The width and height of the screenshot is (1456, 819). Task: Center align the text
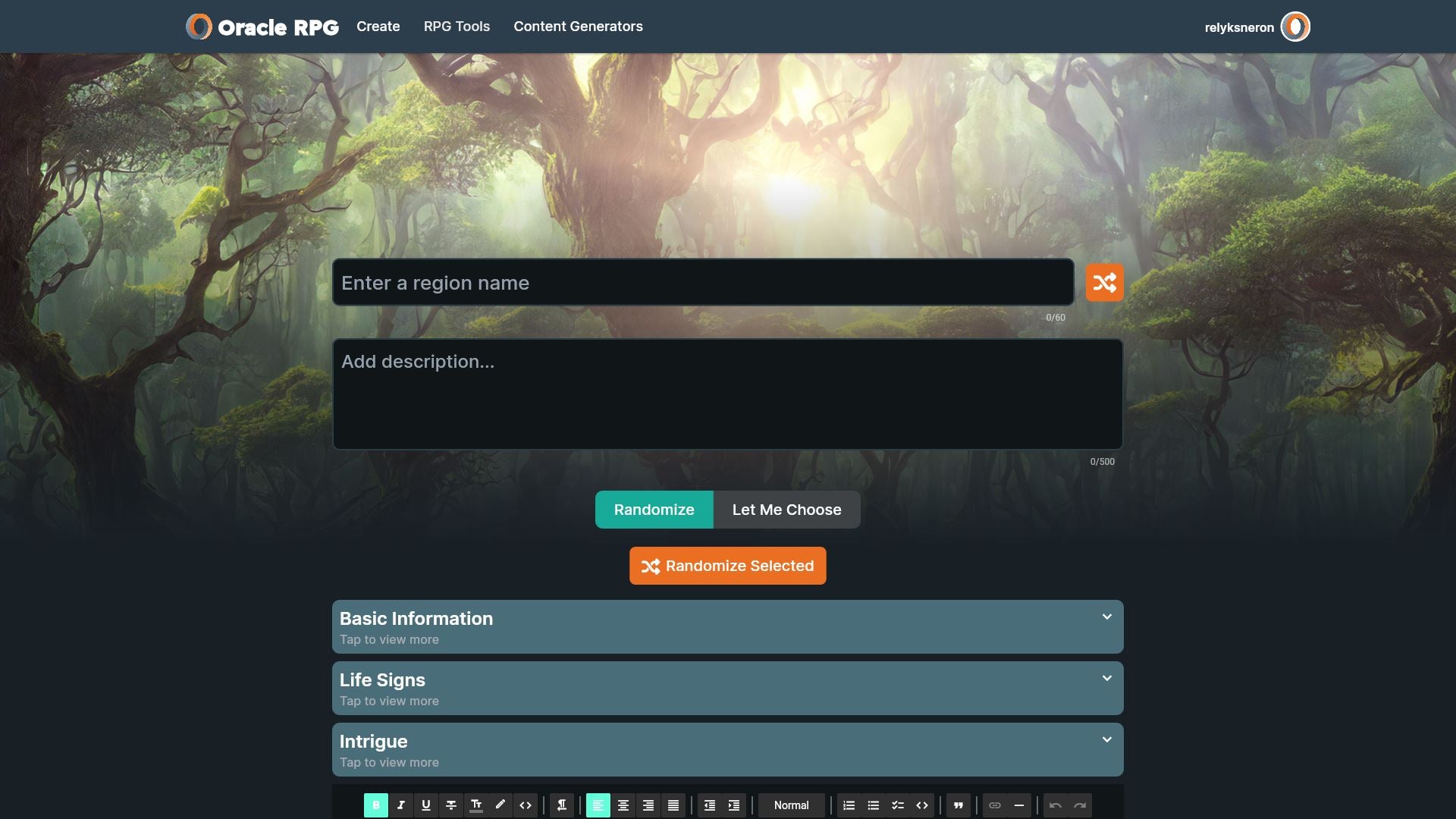(623, 805)
